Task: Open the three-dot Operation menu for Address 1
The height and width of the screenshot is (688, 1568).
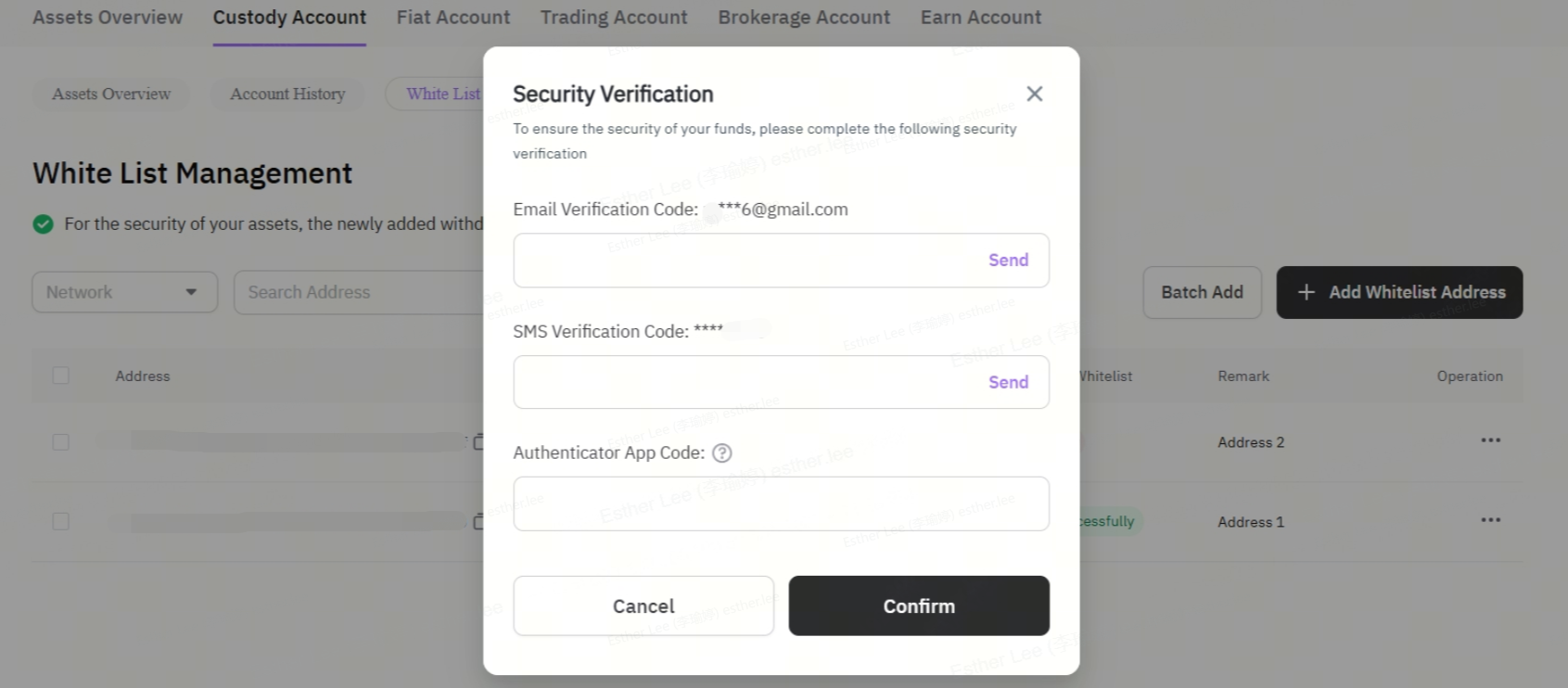Action: click(1490, 521)
